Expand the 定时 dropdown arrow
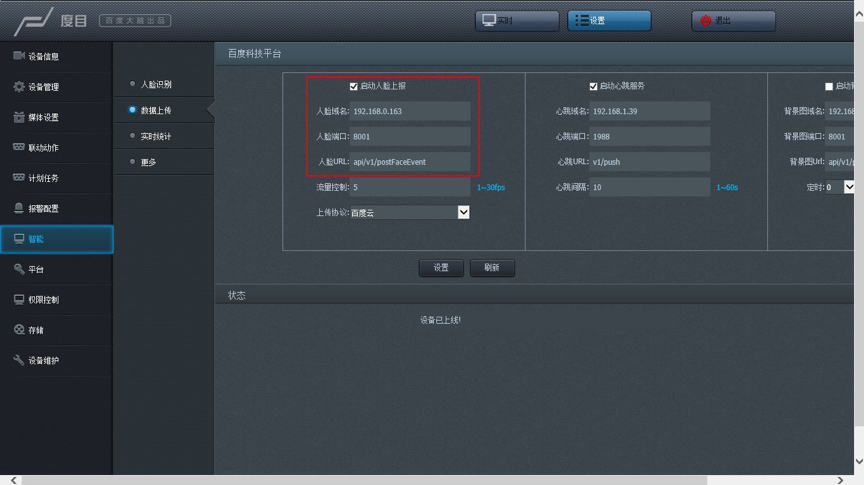Image resolution: width=864 pixels, height=485 pixels. click(849, 187)
